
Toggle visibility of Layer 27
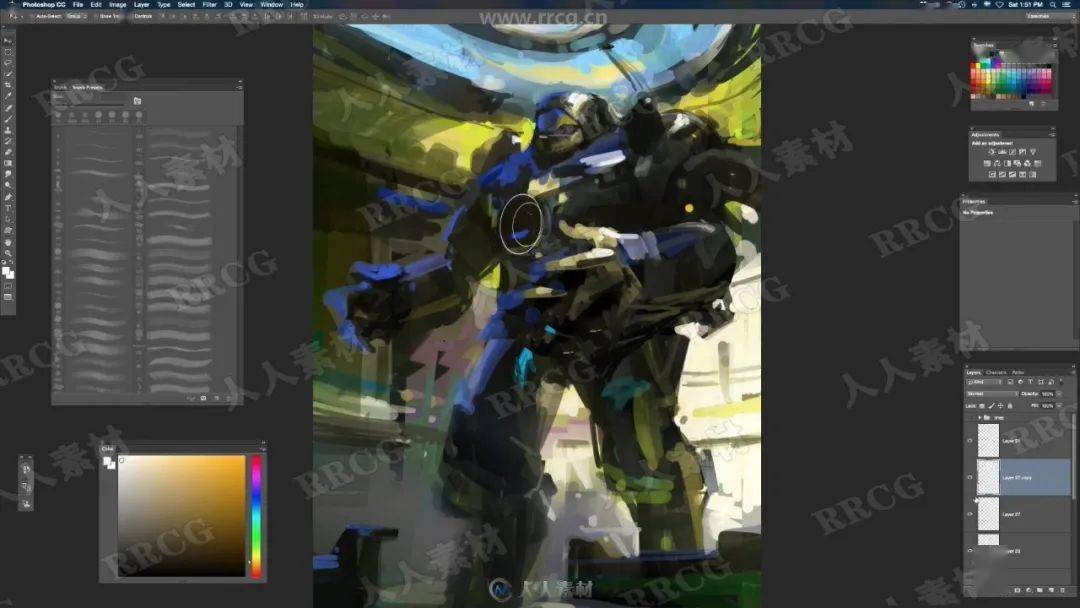click(970, 514)
